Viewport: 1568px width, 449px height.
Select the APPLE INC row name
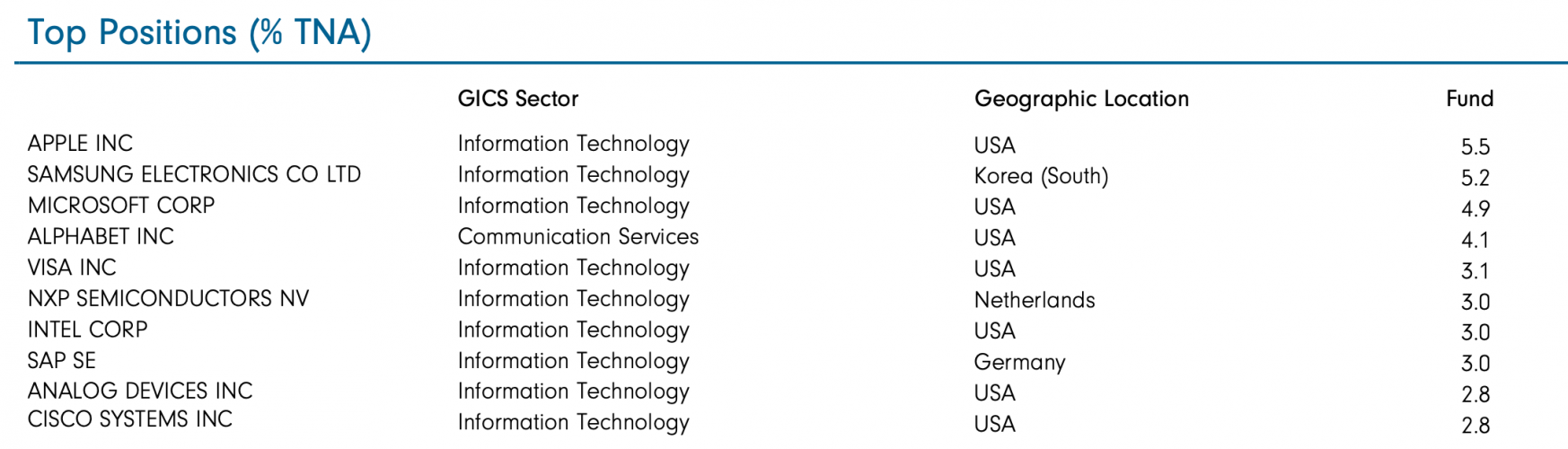[x=80, y=144]
